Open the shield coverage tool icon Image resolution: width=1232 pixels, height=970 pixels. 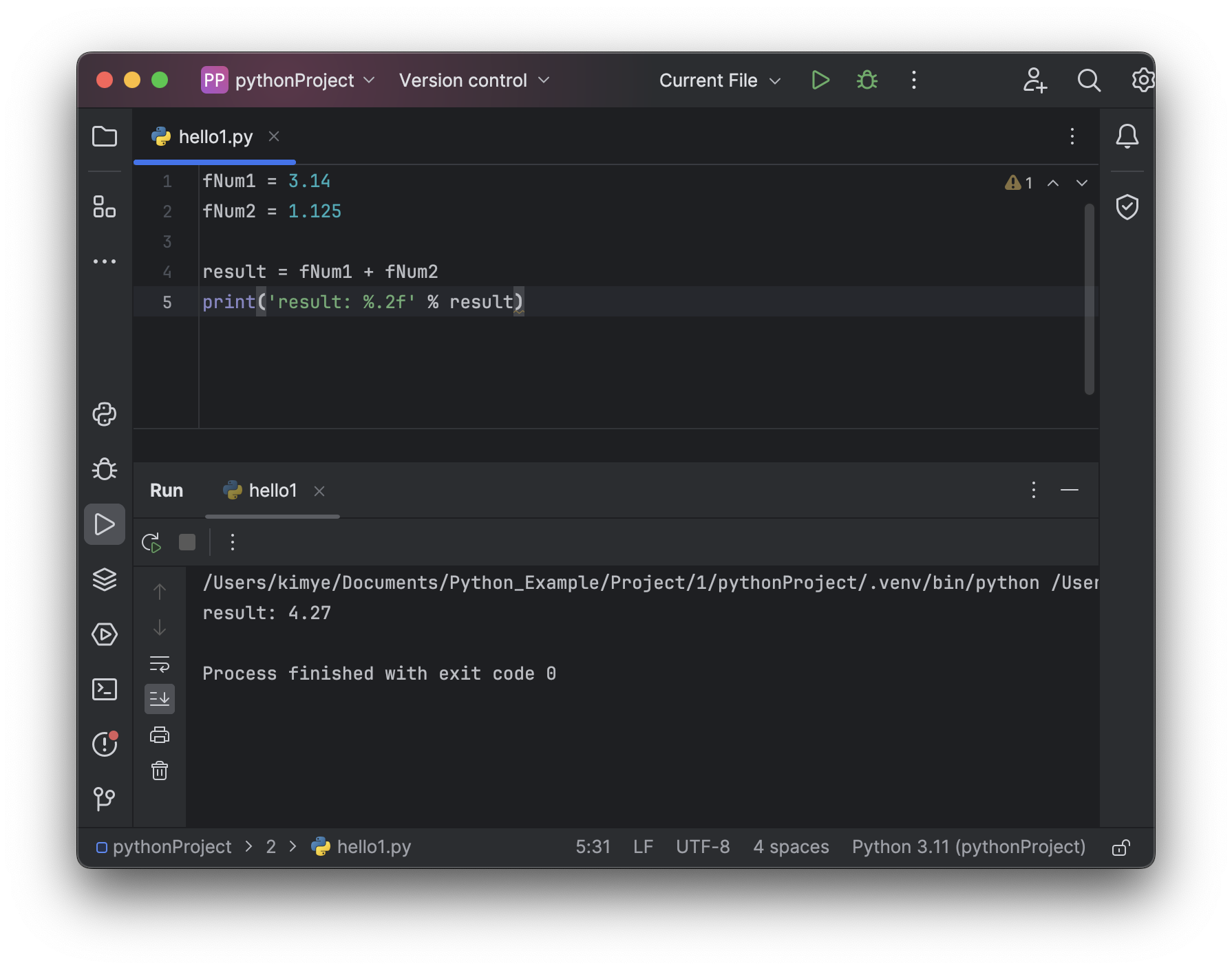tap(1127, 206)
